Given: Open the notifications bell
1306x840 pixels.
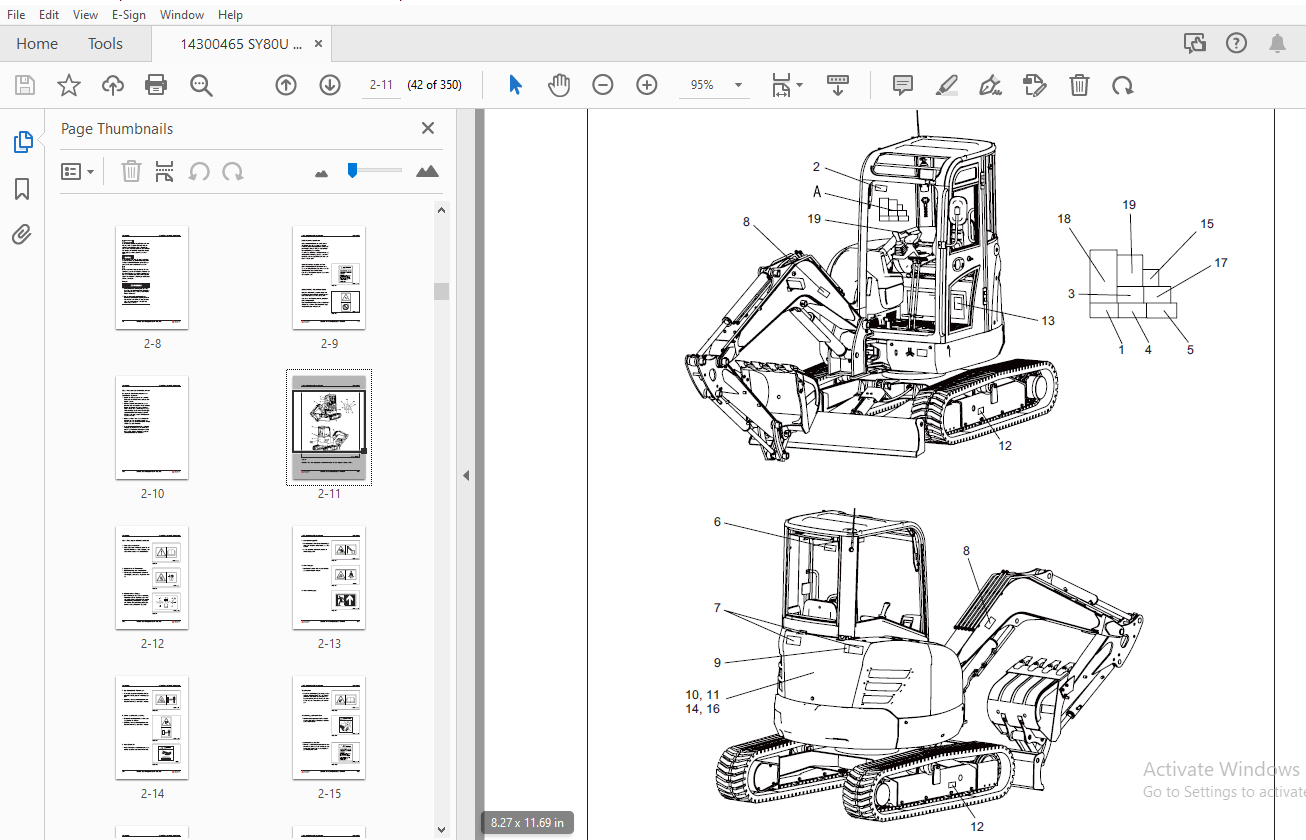Looking at the screenshot, I should point(1277,43).
